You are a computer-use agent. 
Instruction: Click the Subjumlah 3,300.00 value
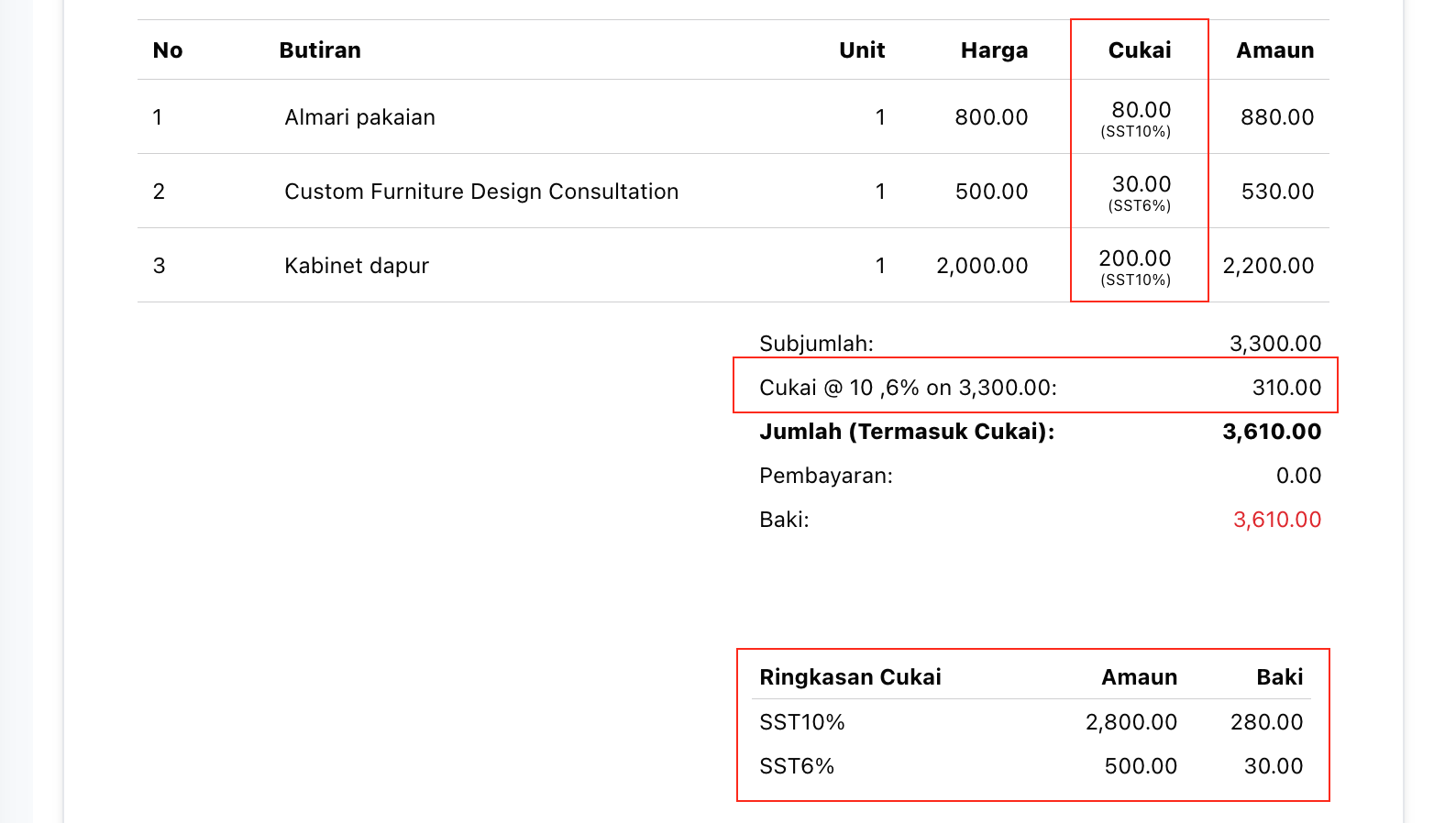1275,344
